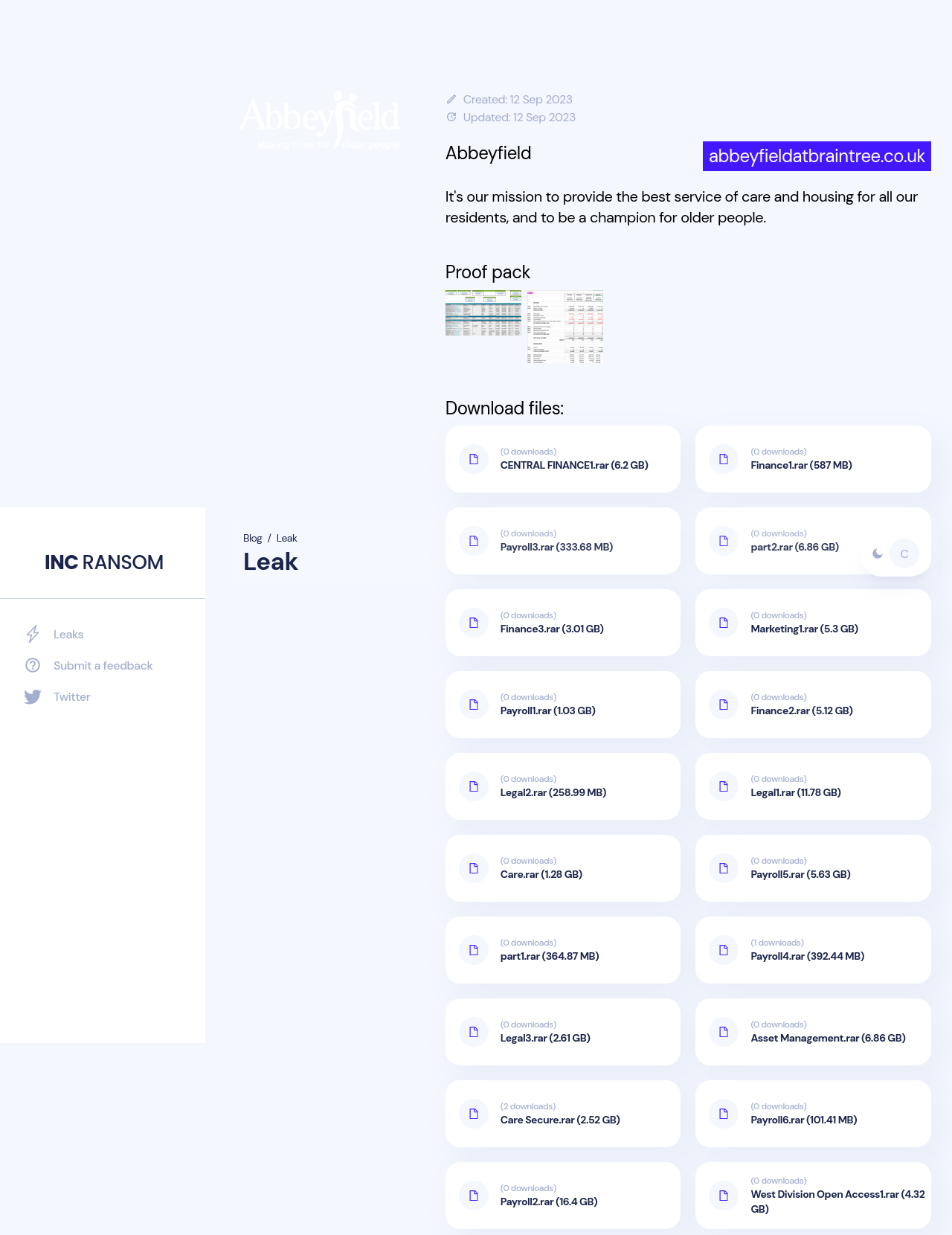Click the file icon beside Finance1.rar
This screenshot has height=1235, width=952.
(724, 459)
